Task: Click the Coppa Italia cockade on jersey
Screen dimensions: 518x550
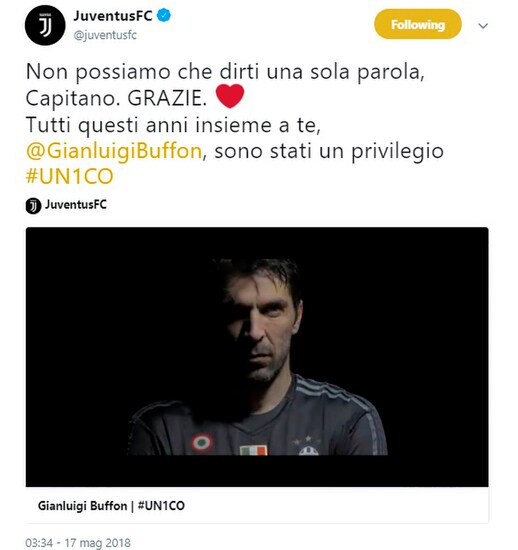Action: click(x=201, y=442)
